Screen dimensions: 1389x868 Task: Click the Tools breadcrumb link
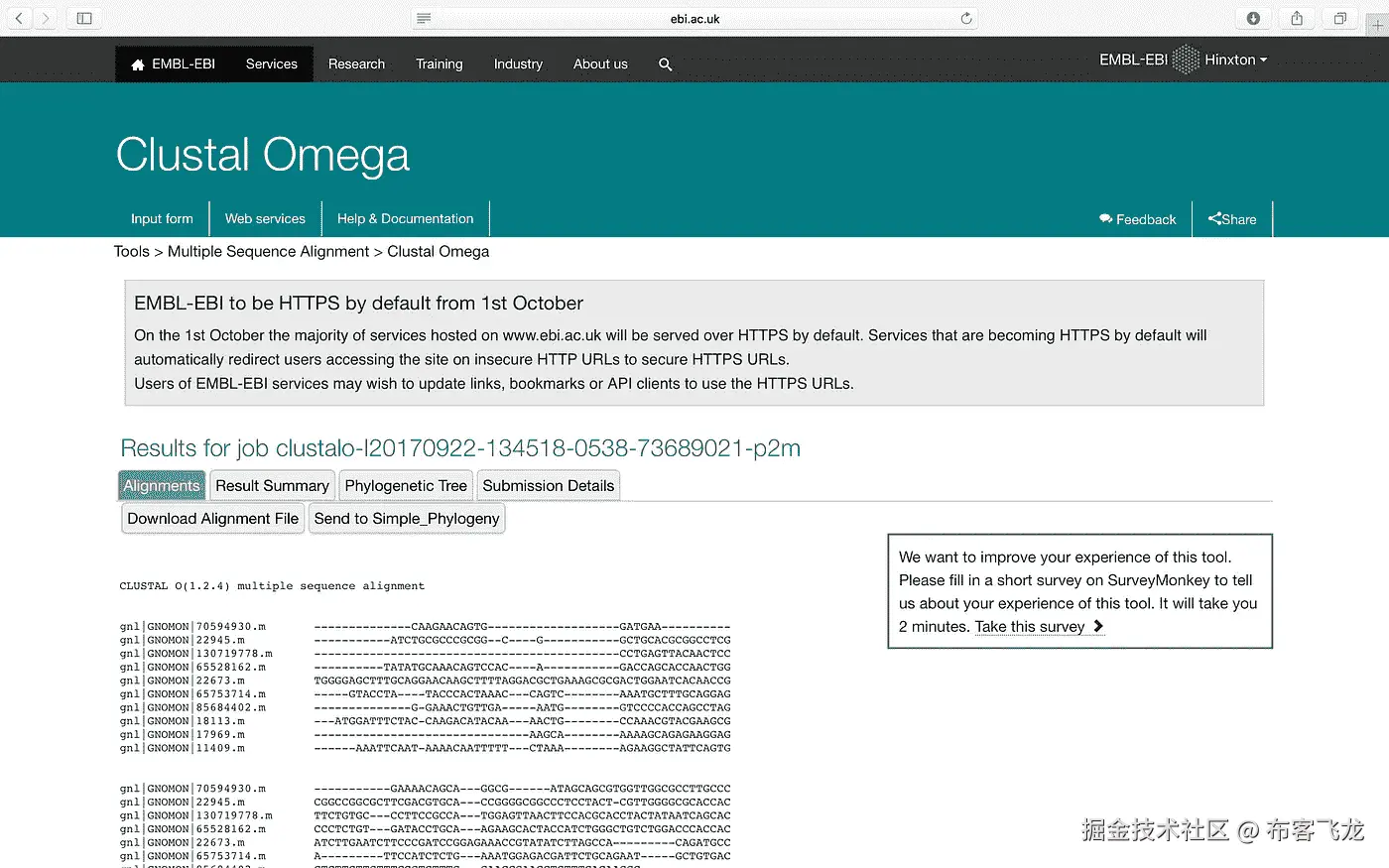click(x=131, y=251)
